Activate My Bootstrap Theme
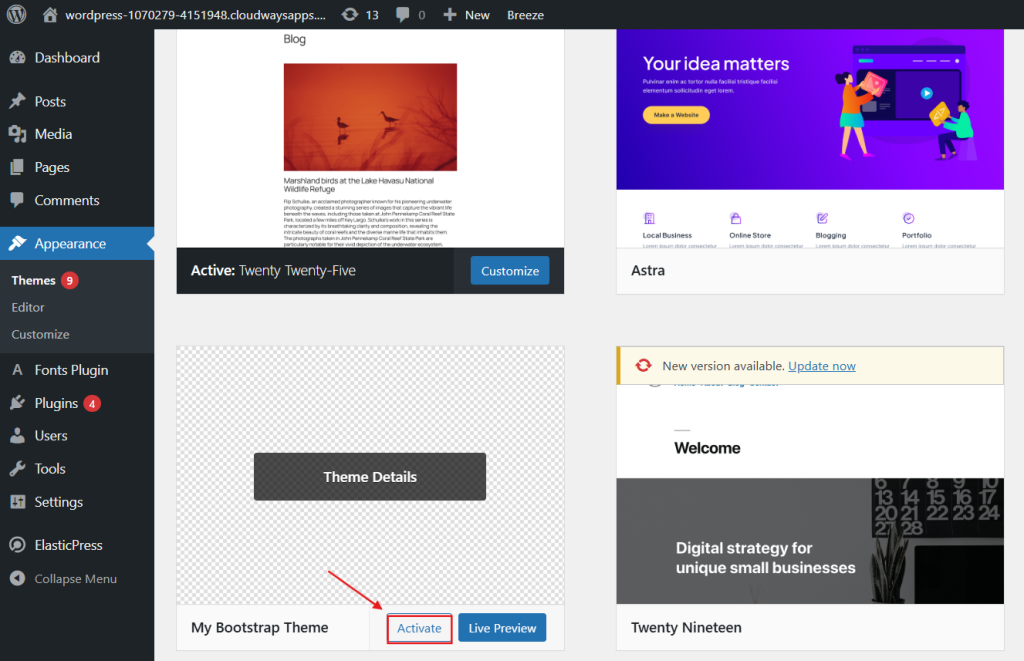The width and height of the screenshot is (1024, 661). tap(419, 628)
